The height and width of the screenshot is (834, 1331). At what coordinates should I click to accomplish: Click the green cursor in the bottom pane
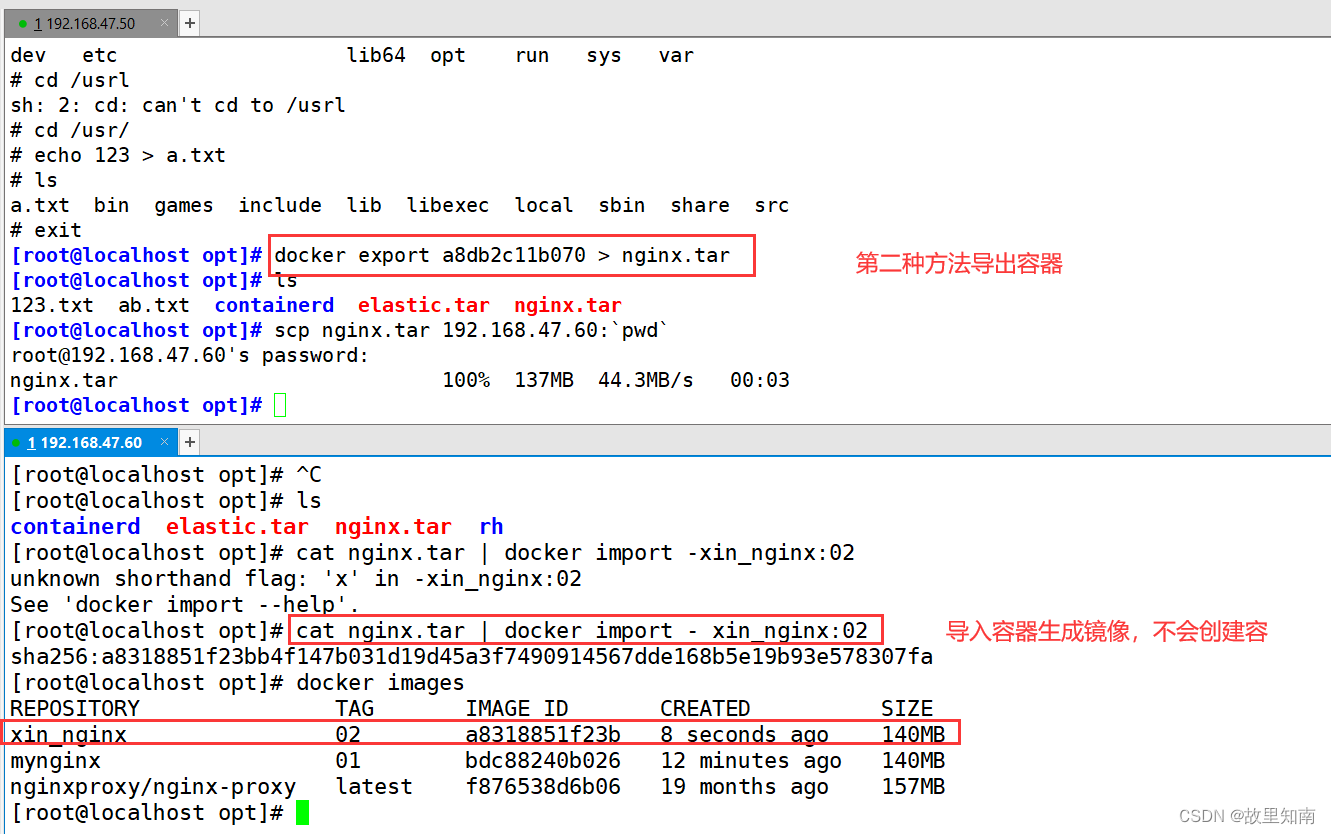pos(302,812)
